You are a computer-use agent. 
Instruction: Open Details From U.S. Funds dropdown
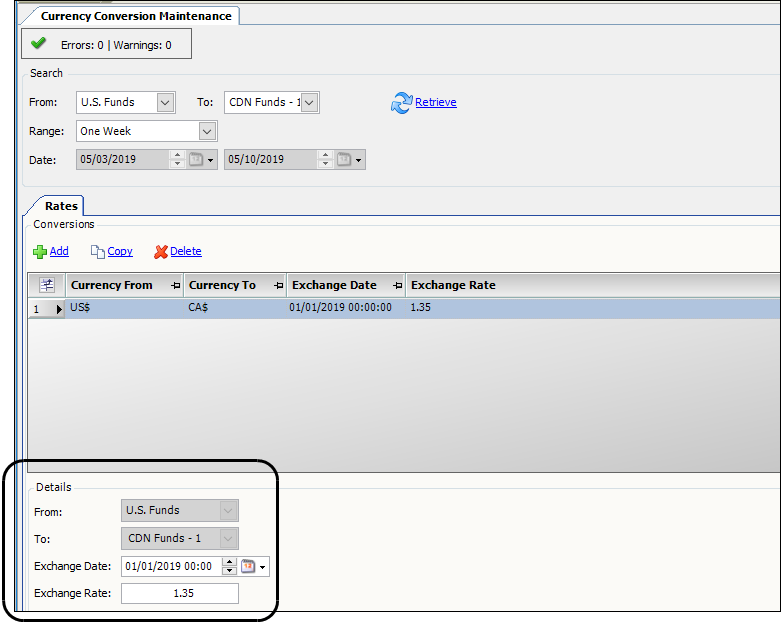229,510
